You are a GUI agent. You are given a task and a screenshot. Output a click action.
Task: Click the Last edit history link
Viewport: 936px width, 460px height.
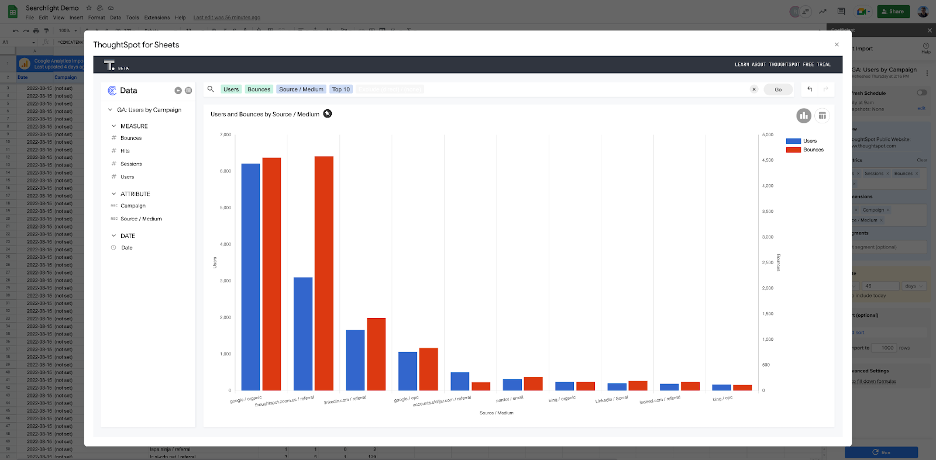coord(226,18)
